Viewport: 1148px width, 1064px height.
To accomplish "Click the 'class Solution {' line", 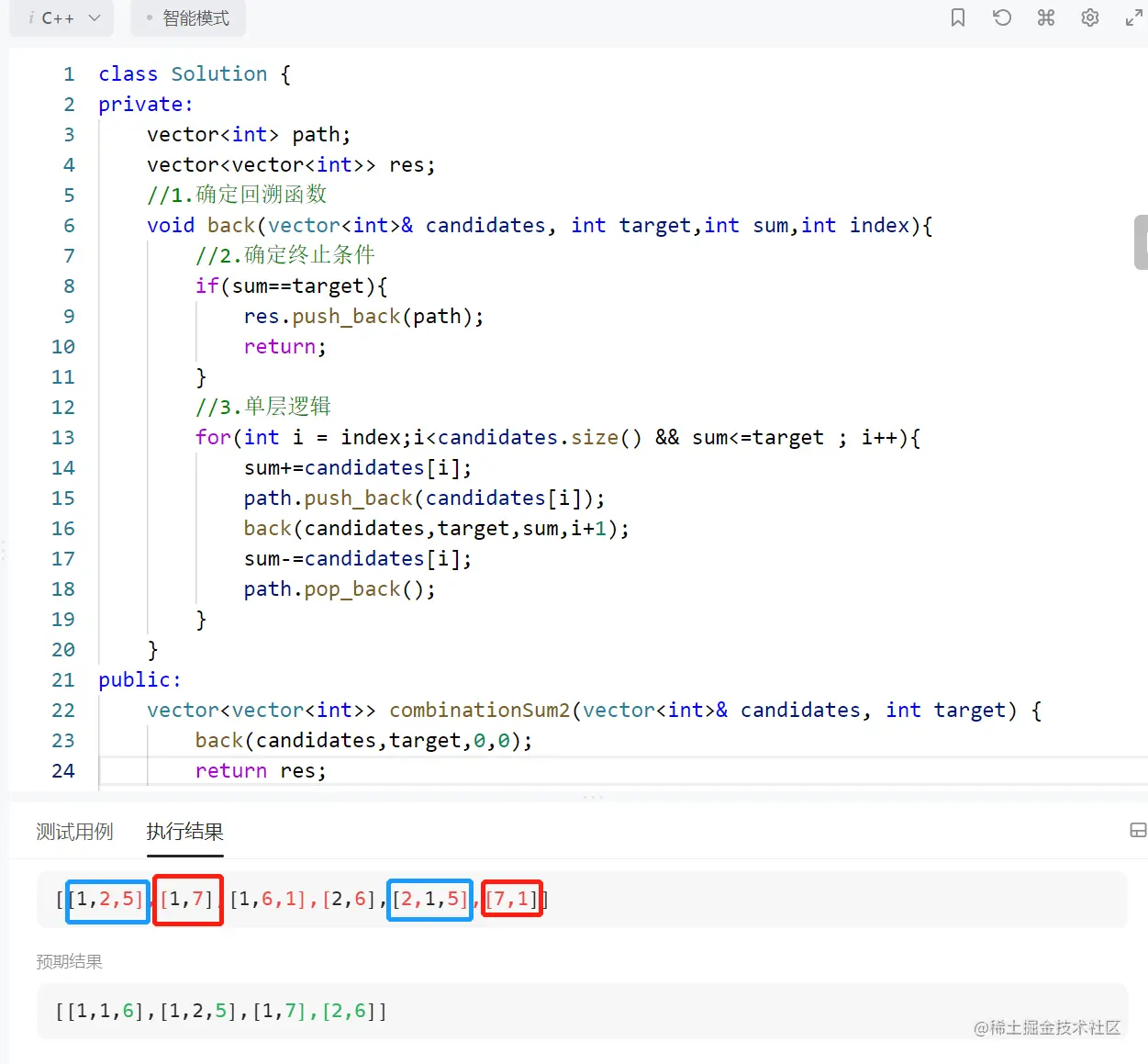I will click(195, 74).
